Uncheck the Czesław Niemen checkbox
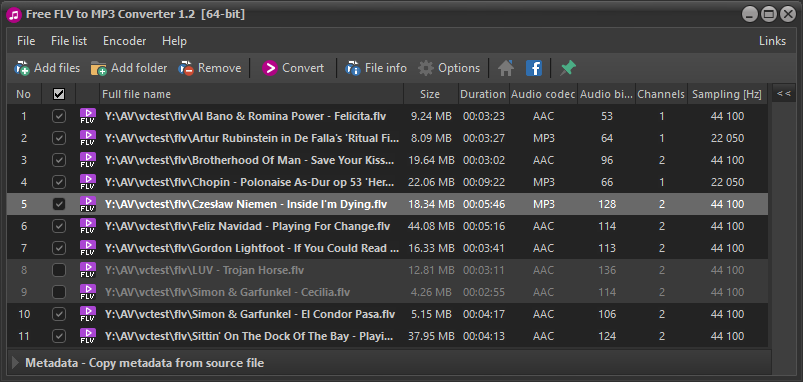This screenshot has height=382, width=803. point(59,204)
